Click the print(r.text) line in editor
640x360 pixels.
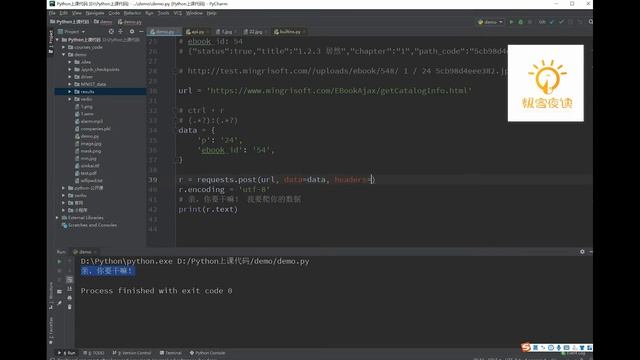(208, 209)
